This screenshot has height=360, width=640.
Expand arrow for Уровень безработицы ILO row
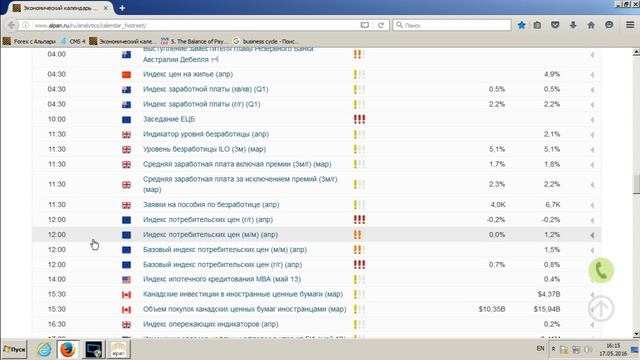click(592, 150)
